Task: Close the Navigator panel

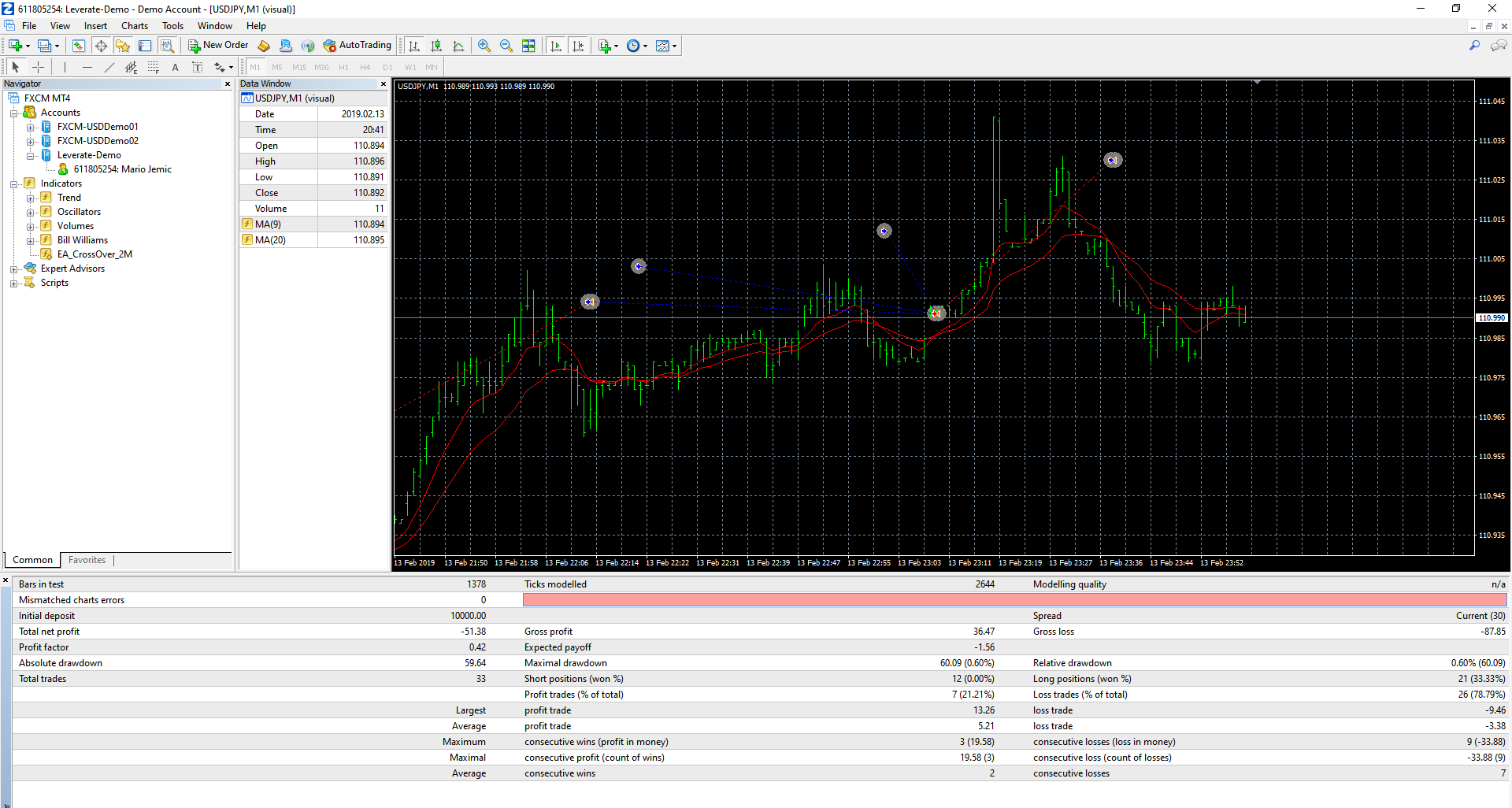Action: pyautogui.click(x=228, y=83)
